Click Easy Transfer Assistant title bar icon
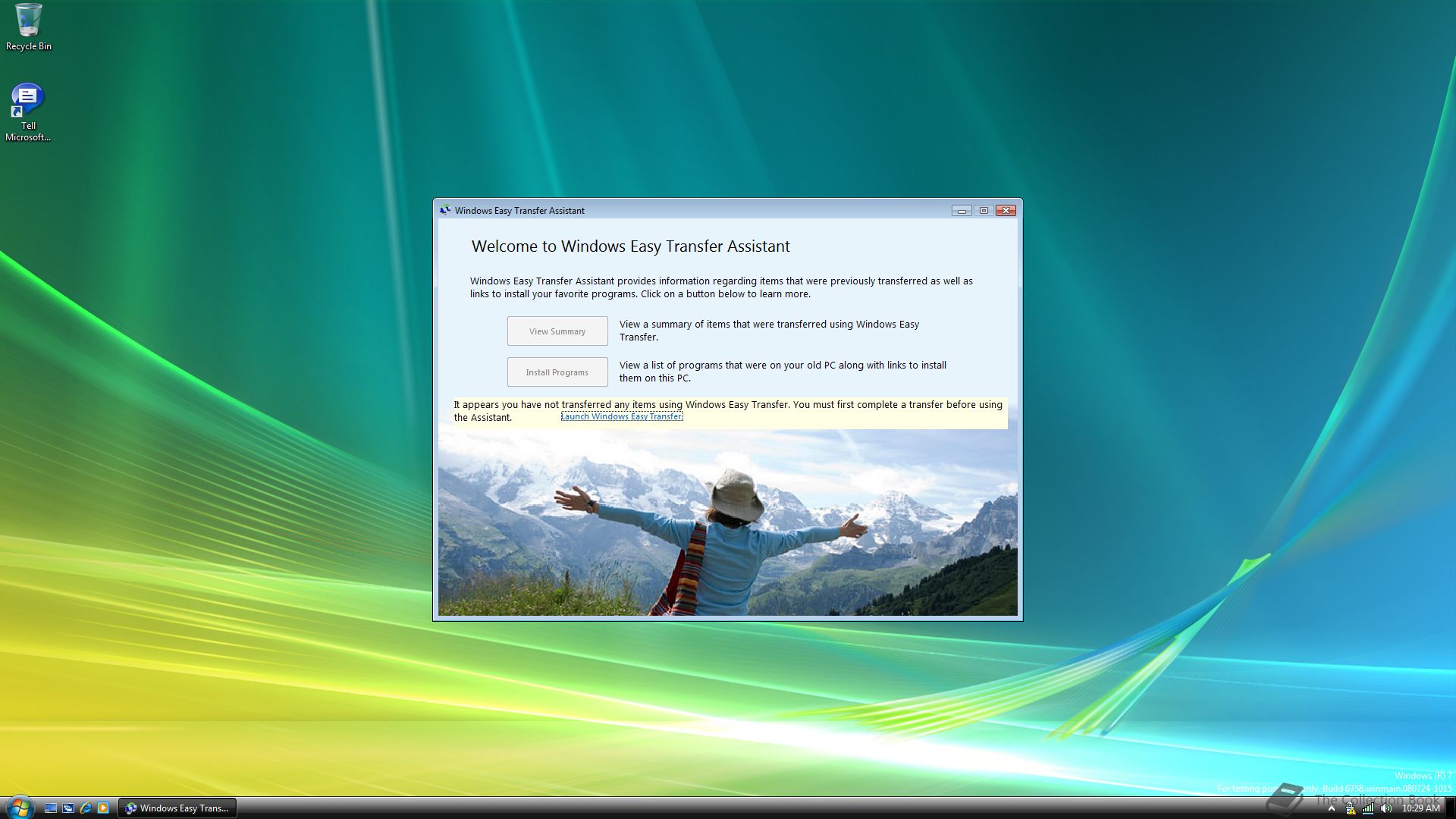Image resolution: width=1456 pixels, height=819 pixels. point(445,210)
